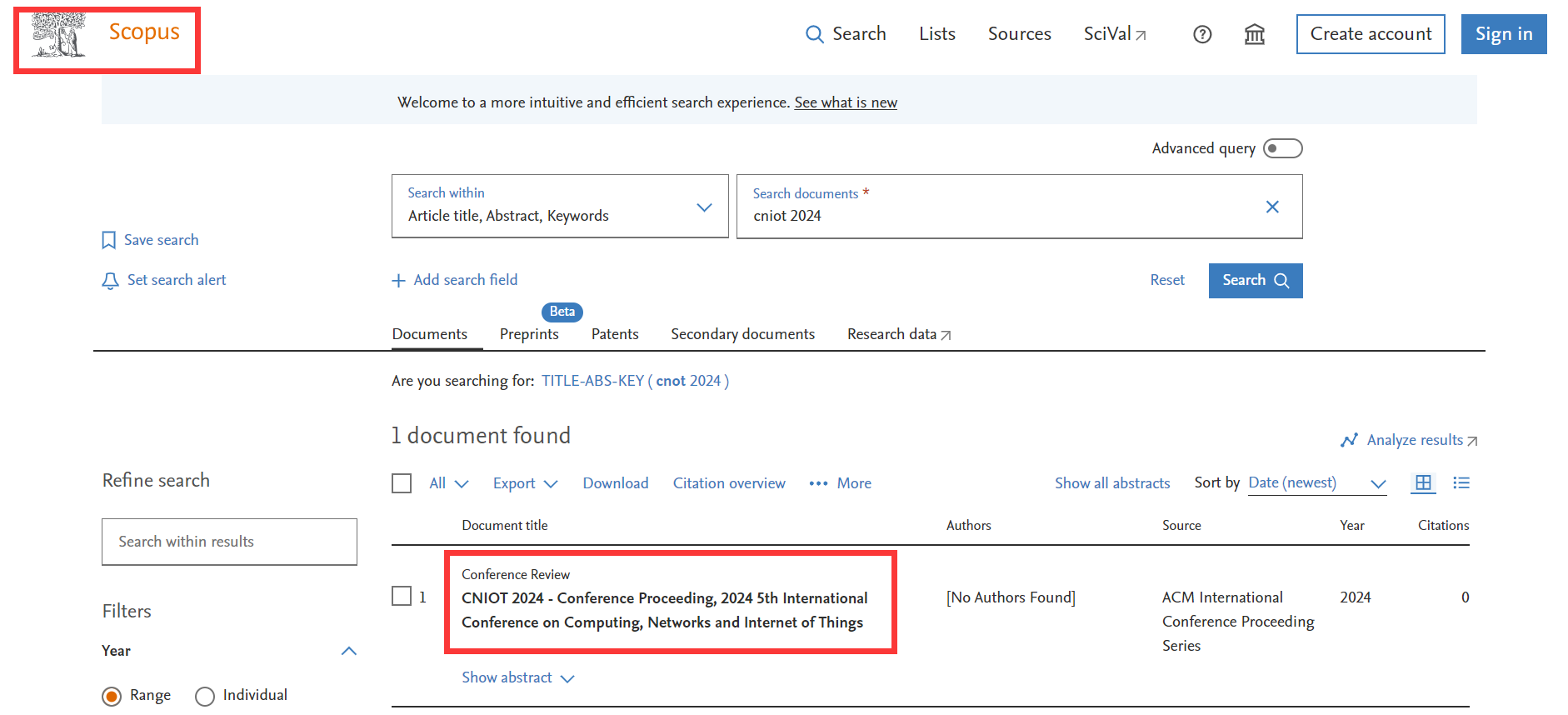Select the Individual year radio button

tap(205, 696)
